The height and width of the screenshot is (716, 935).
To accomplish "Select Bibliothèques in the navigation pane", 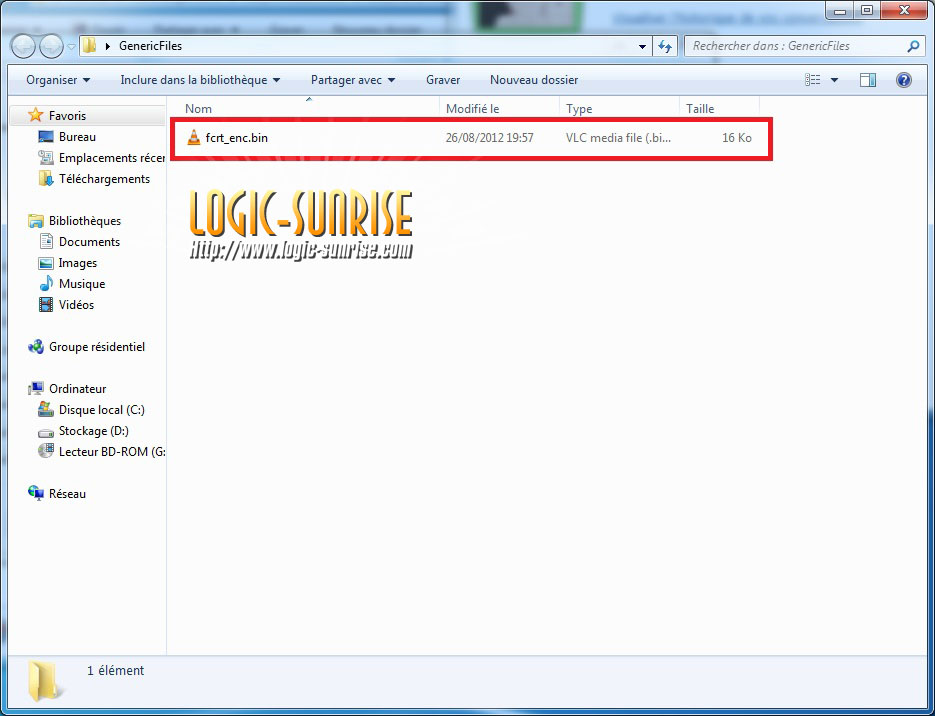I will pos(85,221).
